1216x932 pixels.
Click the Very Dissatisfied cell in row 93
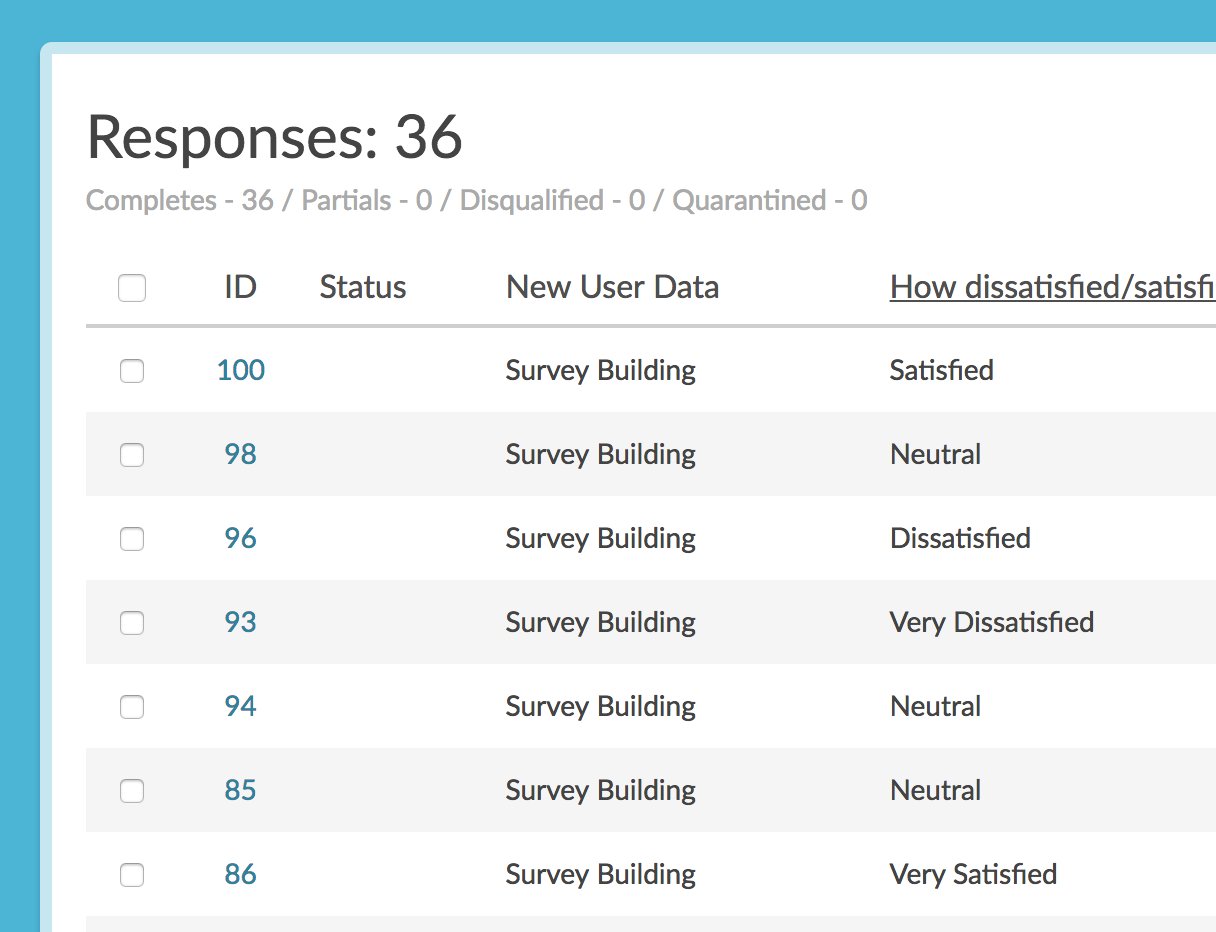(x=992, y=622)
